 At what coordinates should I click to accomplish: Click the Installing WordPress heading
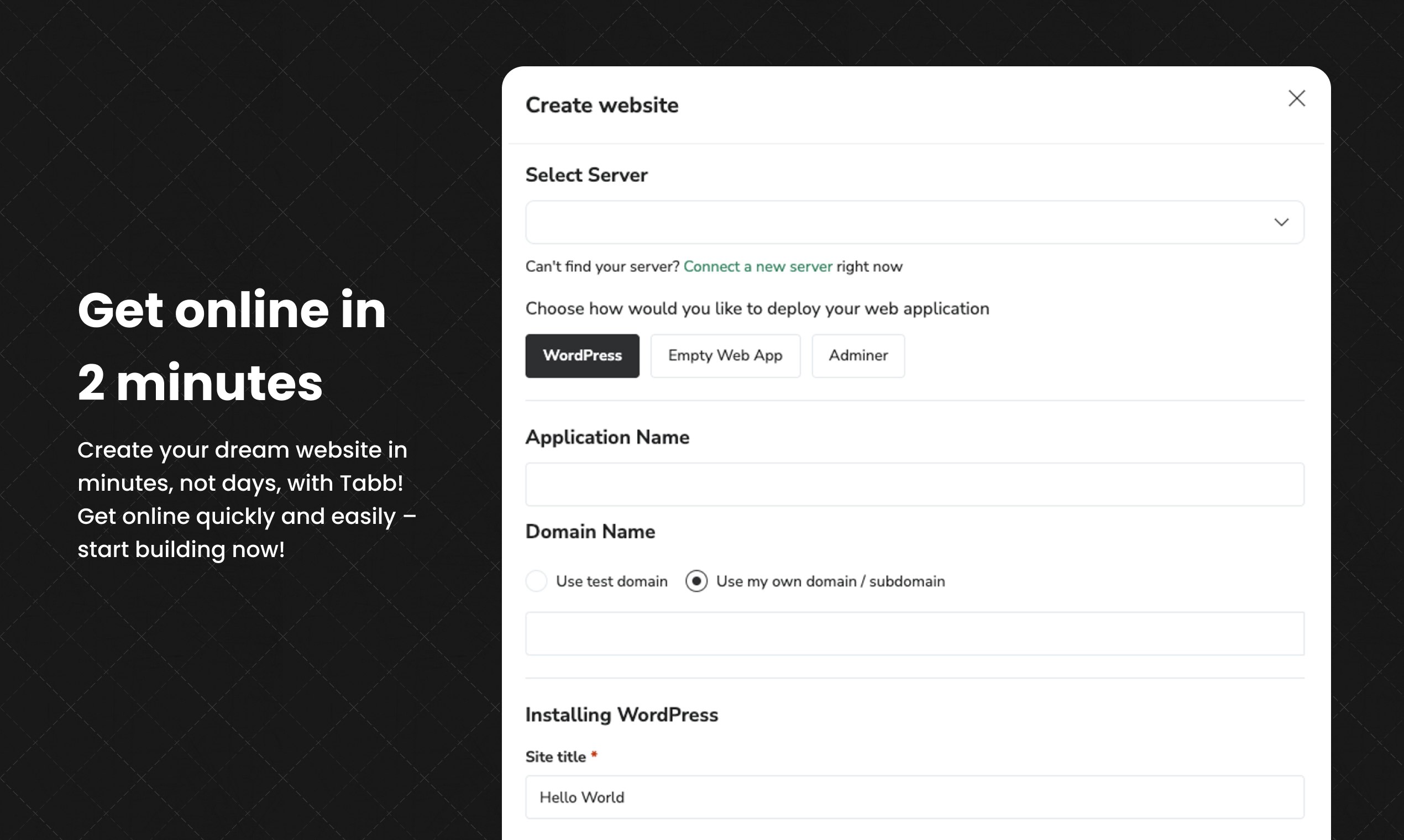622,715
